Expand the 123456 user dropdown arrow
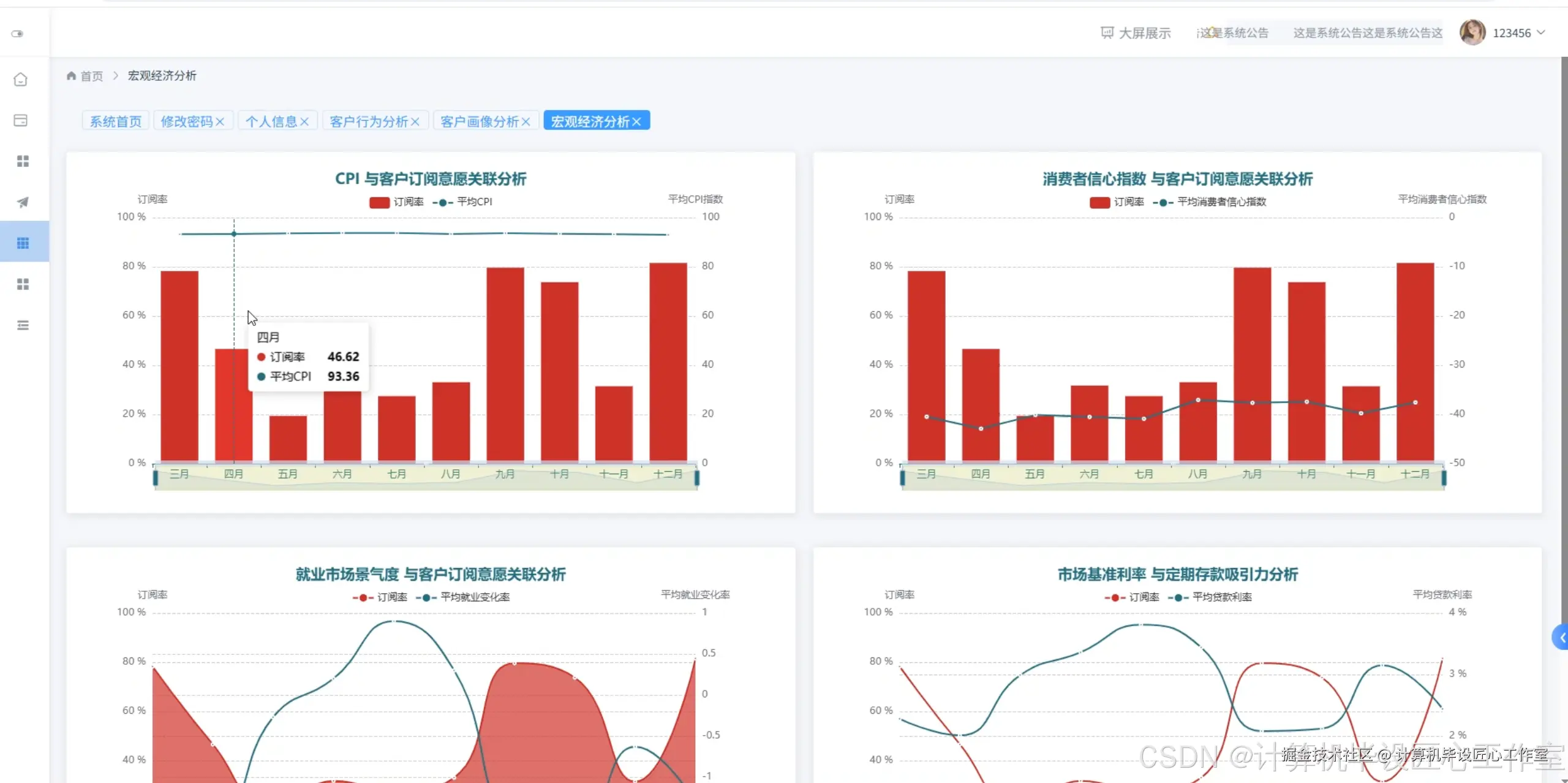This screenshot has height=783, width=1568. [x=1541, y=32]
